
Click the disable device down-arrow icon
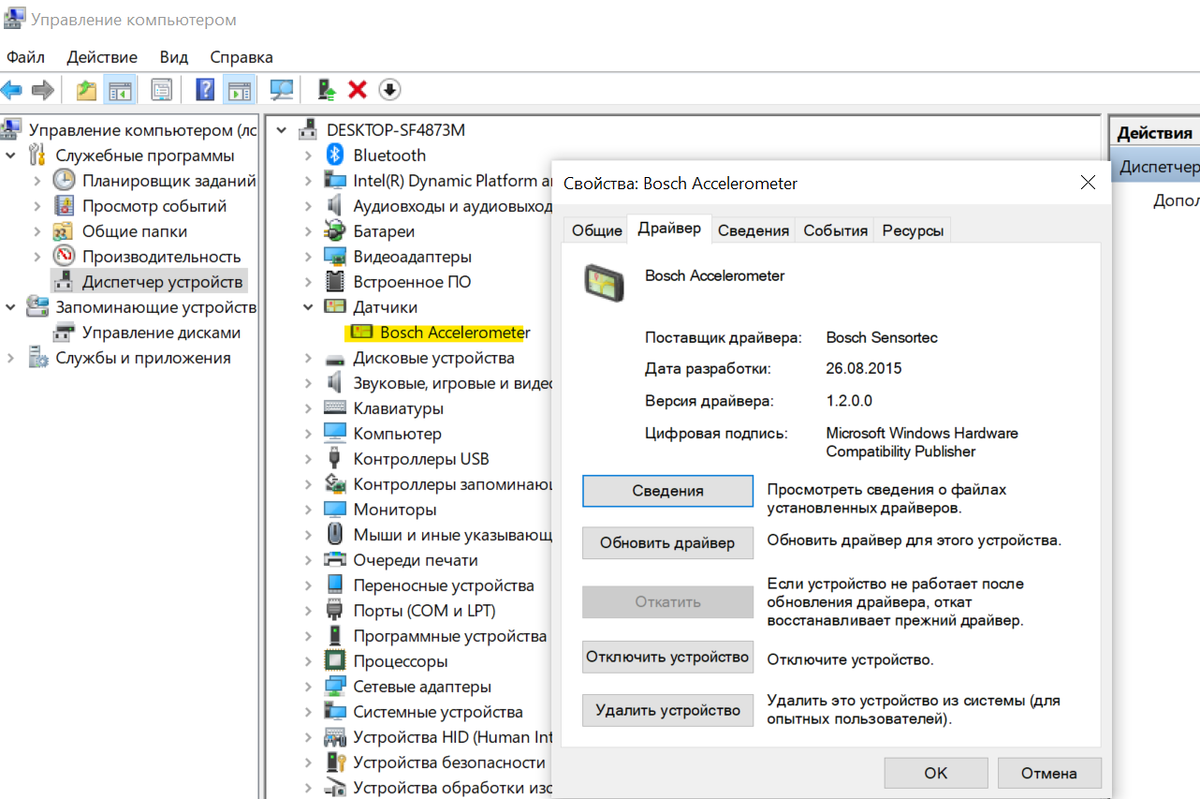(x=389, y=90)
